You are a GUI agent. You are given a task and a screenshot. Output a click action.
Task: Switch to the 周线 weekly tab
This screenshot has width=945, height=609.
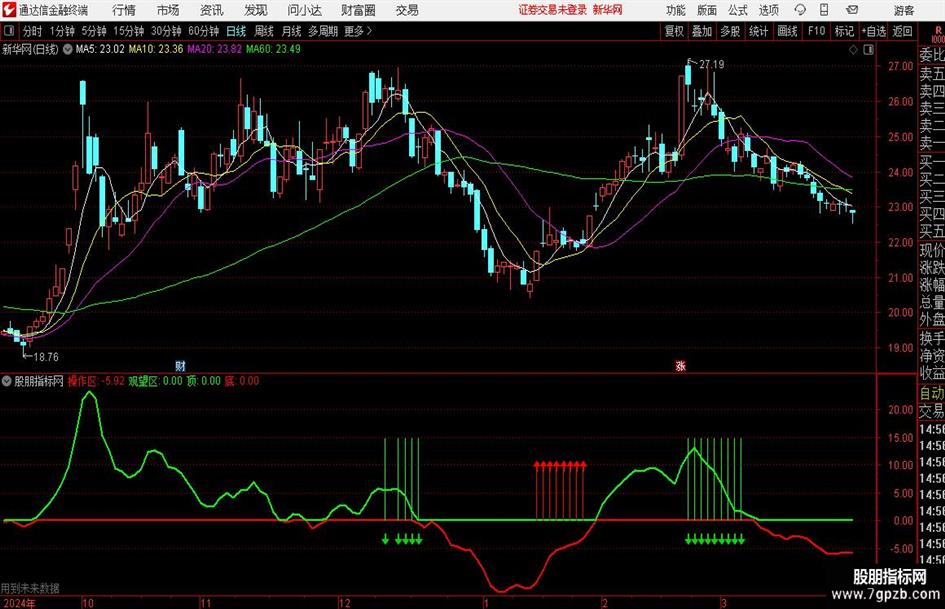[264, 31]
